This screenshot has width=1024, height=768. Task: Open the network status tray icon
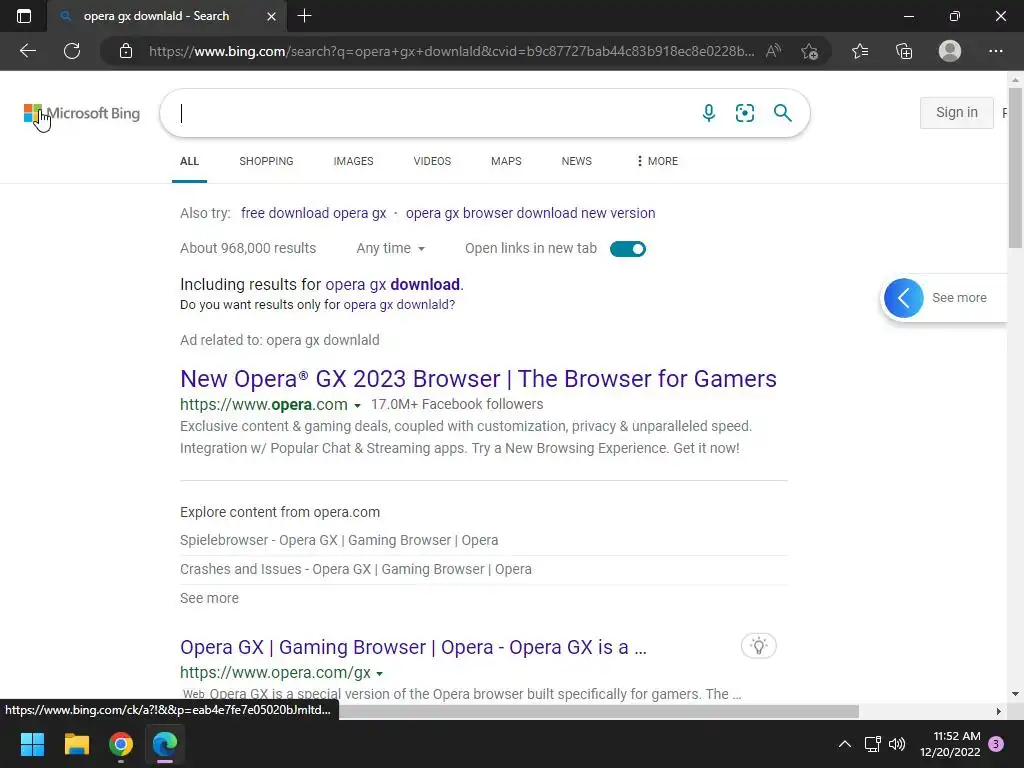(x=872, y=744)
